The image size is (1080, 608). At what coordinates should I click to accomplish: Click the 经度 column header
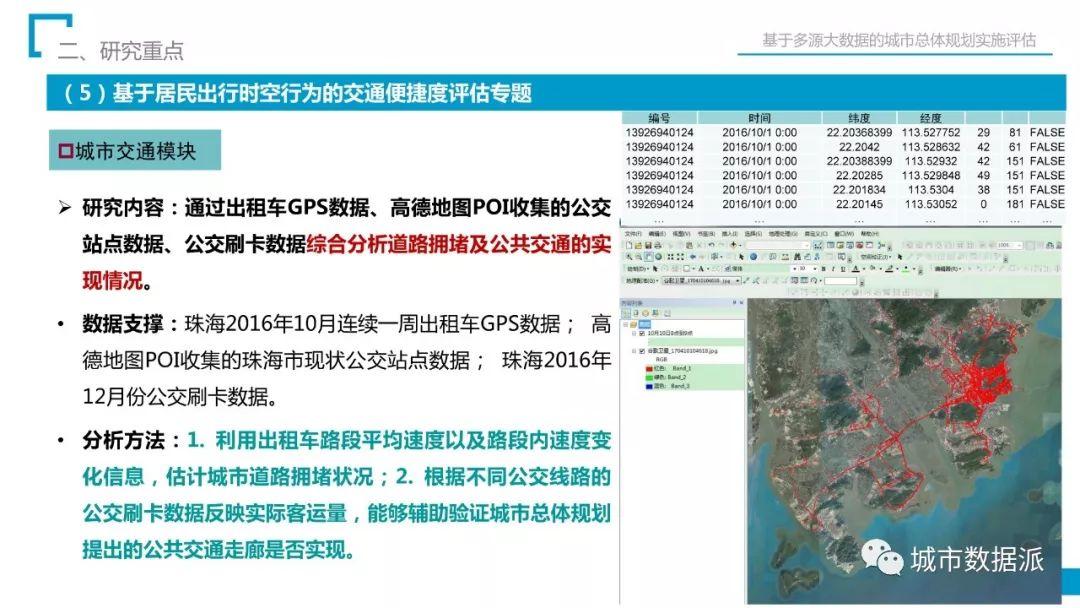click(x=931, y=118)
